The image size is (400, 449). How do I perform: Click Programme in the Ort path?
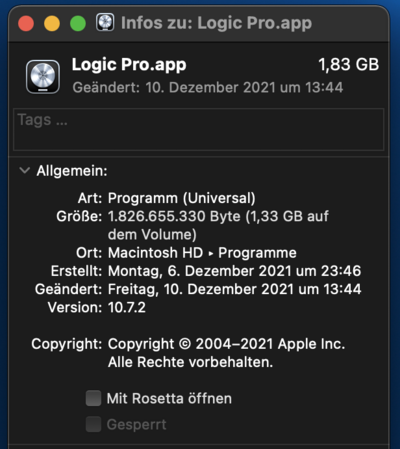click(257, 253)
